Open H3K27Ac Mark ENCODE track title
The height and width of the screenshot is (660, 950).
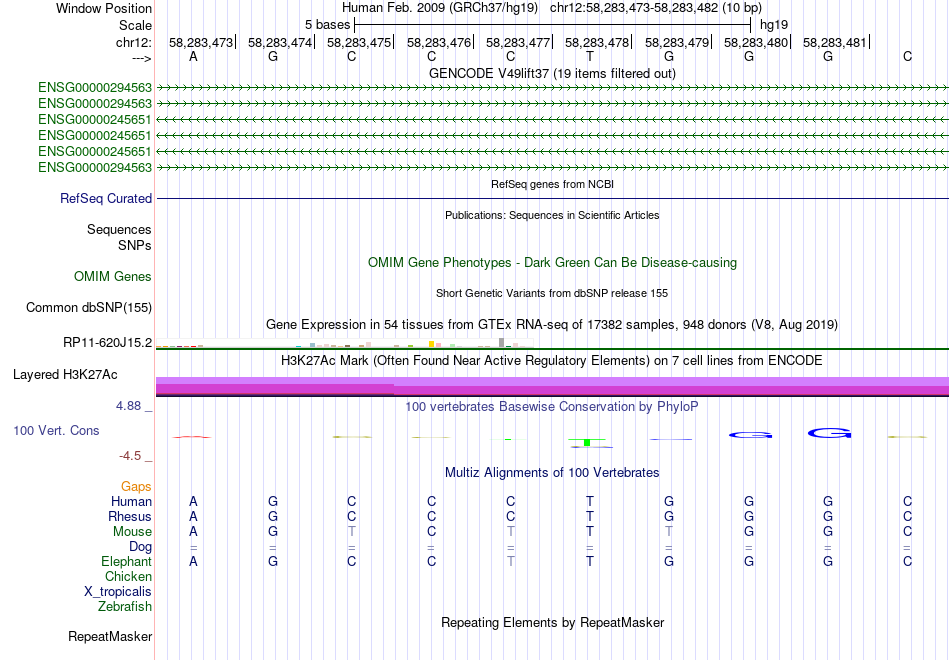(552, 361)
